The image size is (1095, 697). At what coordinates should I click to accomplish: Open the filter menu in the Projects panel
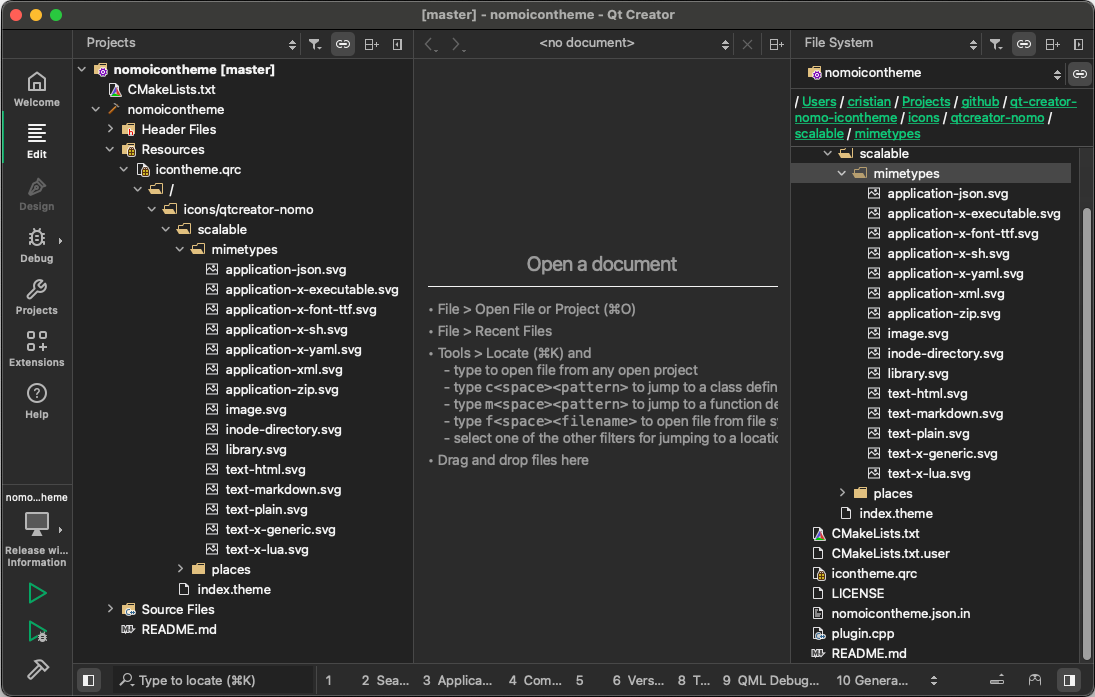coord(315,44)
